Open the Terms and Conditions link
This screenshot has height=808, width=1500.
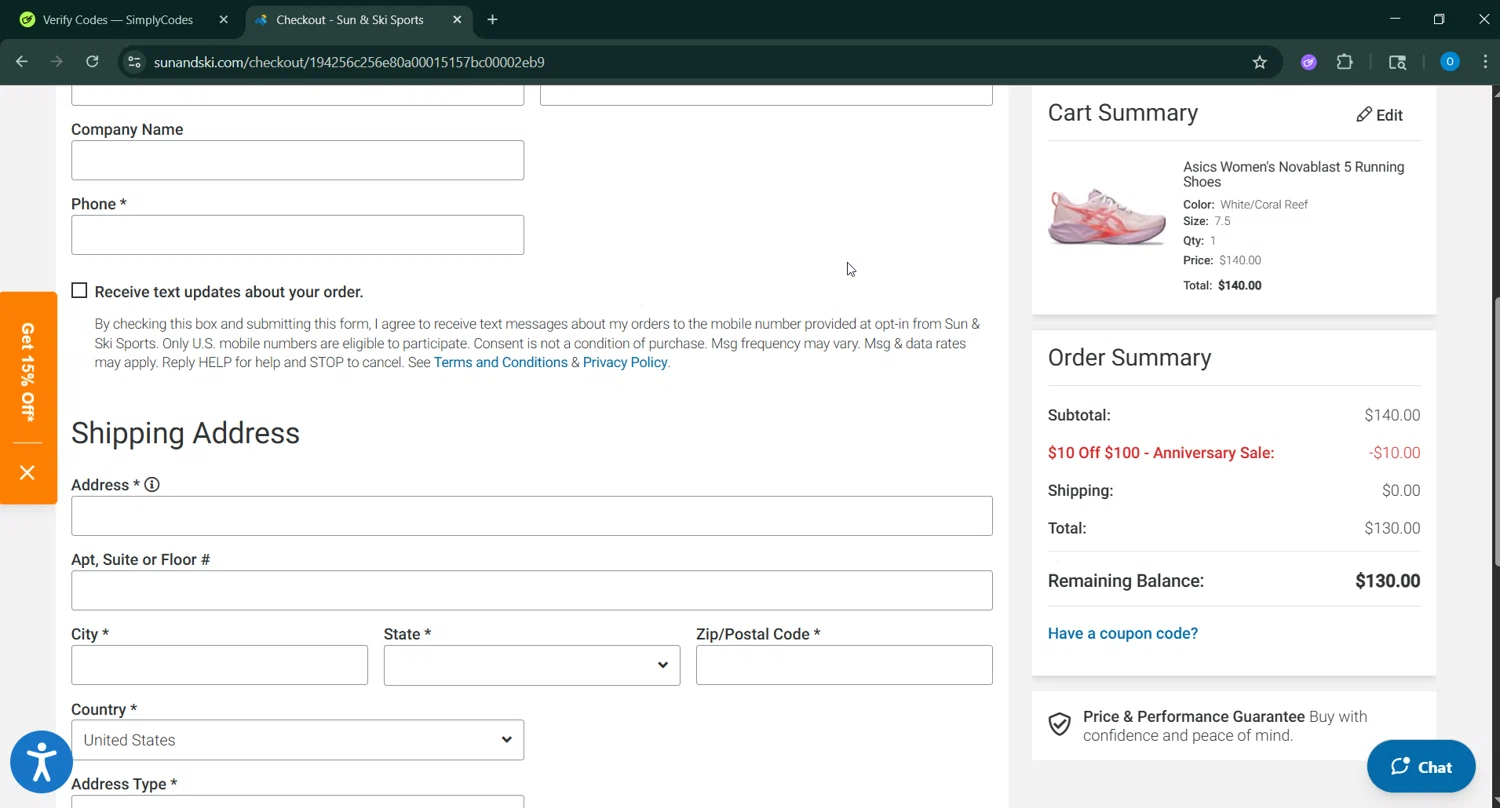click(x=500, y=362)
